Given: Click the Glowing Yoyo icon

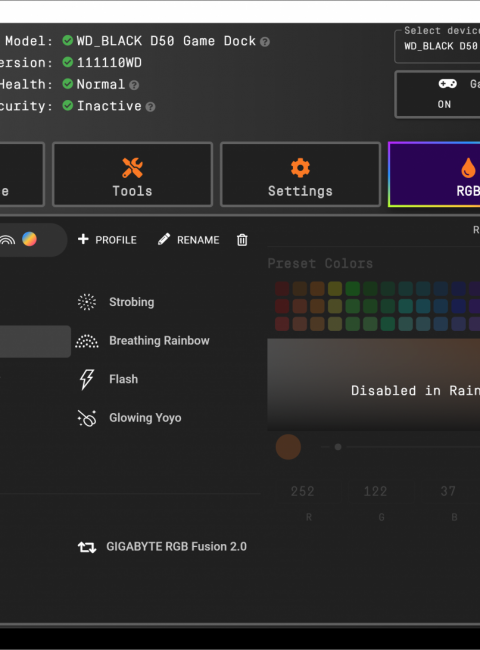Looking at the screenshot, I should point(87,418).
